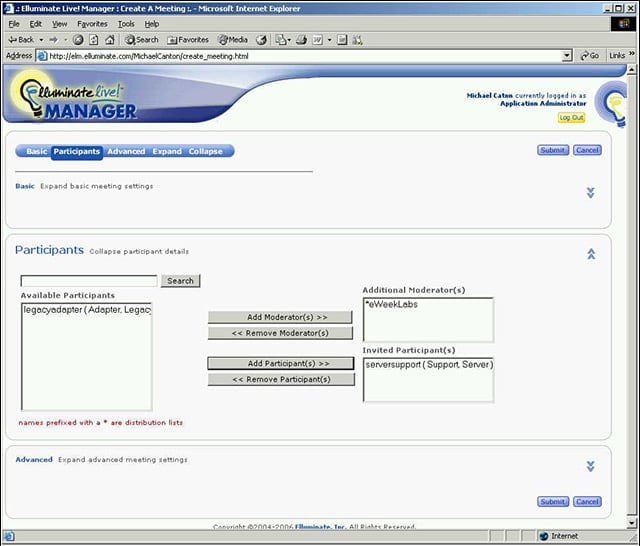Refresh the page with the Refresh icon
640x546 pixels.
[94, 40]
